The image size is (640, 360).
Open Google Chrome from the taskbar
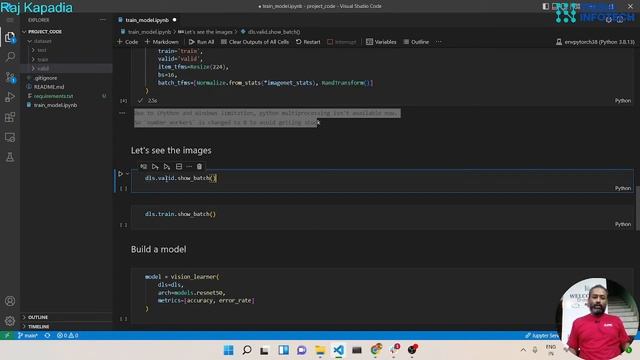(x=376, y=350)
